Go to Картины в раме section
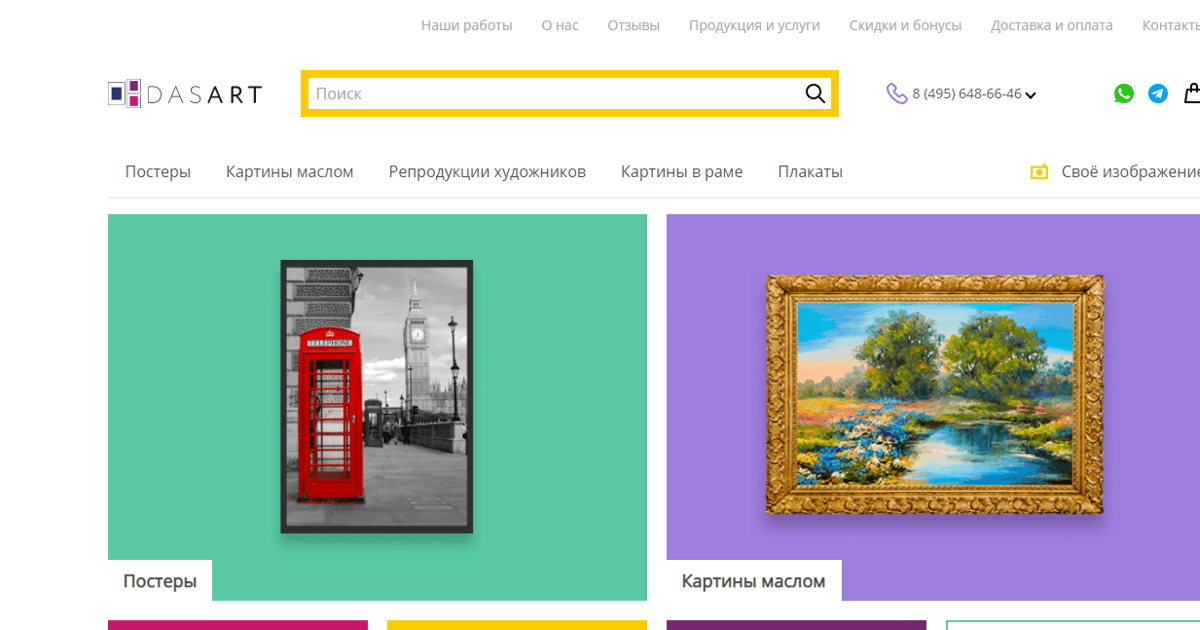 682,172
